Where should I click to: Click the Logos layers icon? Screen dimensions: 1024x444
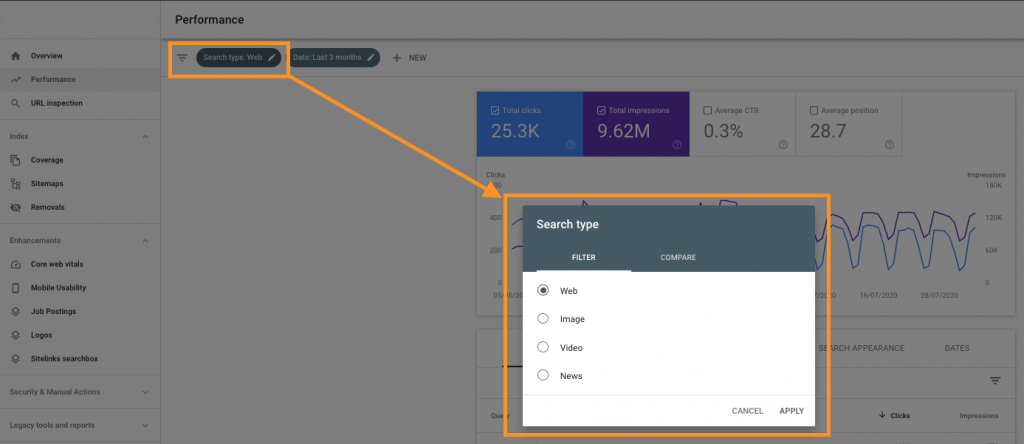[16, 335]
